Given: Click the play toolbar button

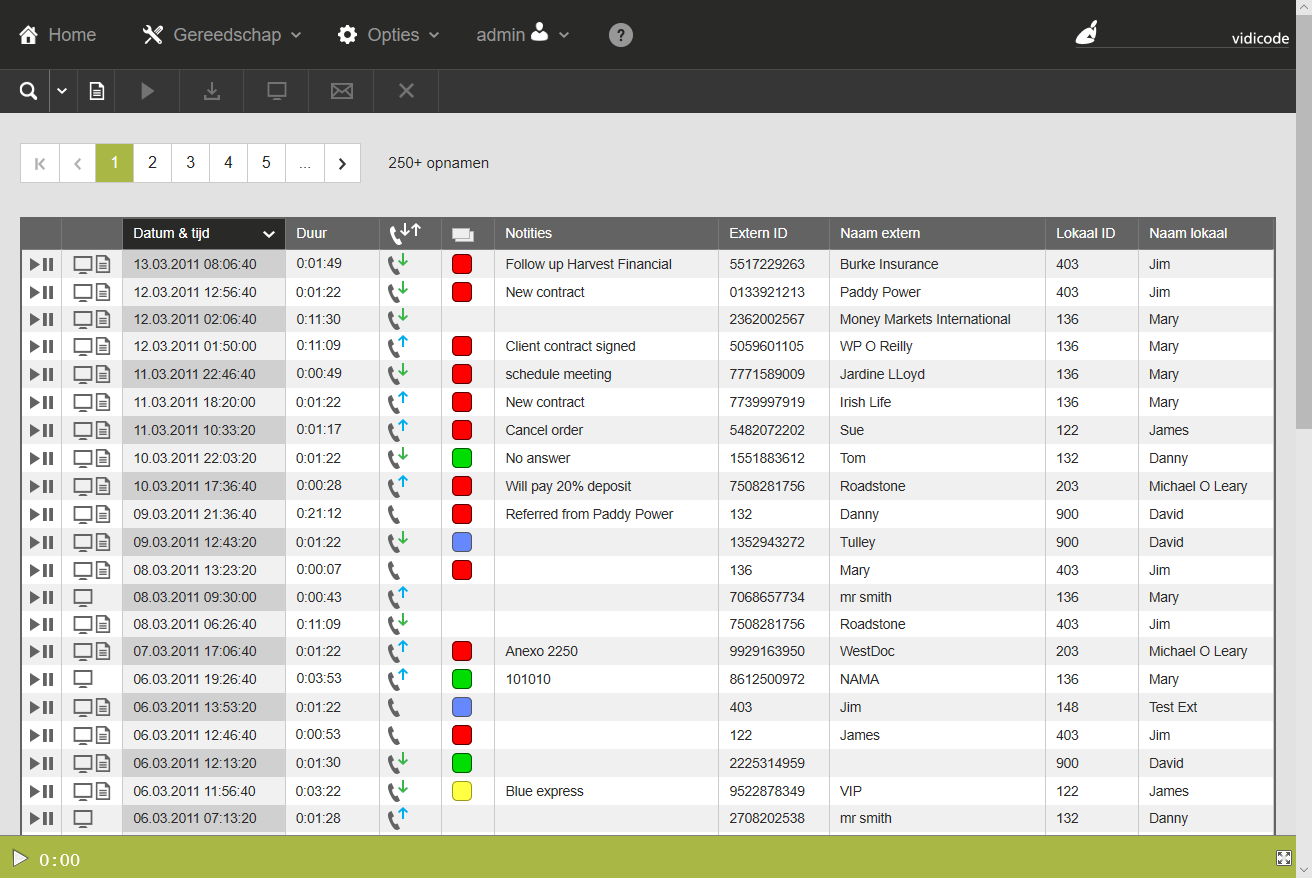Looking at the screenshot, I should point(148,91).
